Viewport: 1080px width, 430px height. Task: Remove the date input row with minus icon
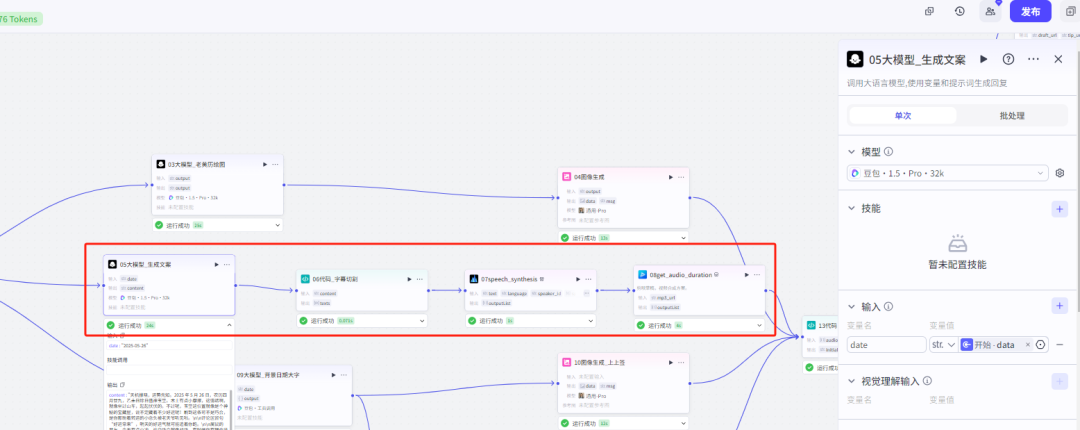(x=1060, y=344)
